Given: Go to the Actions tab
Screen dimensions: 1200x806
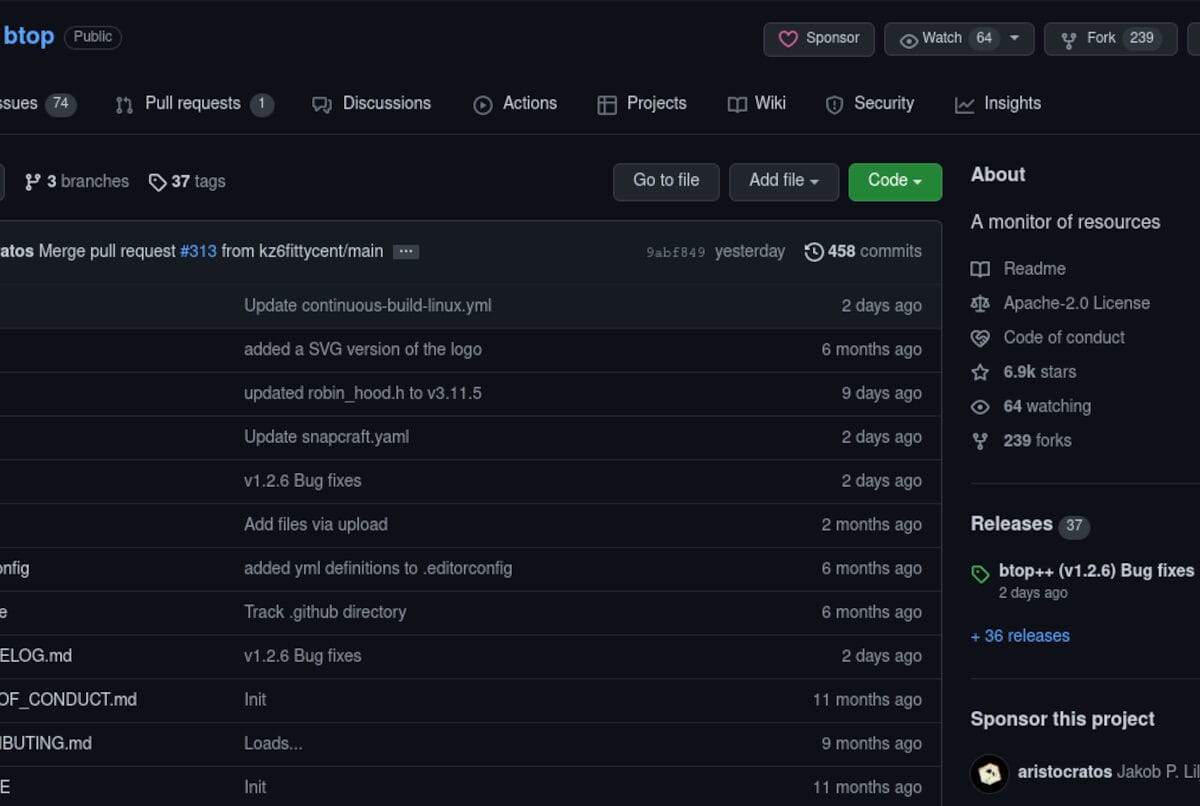Looking at the screenshot, I should coord(515,104).
